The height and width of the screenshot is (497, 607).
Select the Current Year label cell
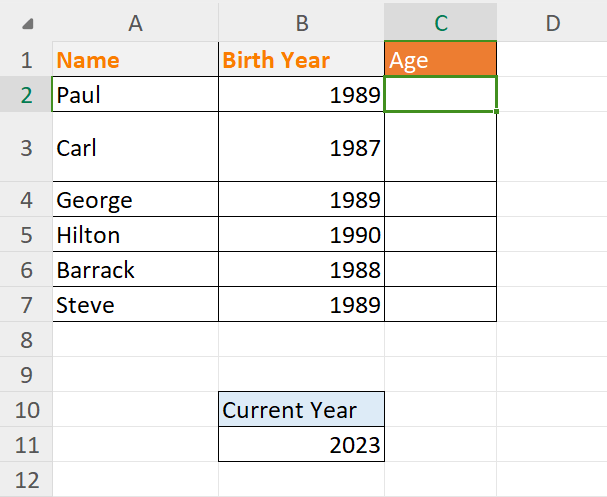pos(301,410)
